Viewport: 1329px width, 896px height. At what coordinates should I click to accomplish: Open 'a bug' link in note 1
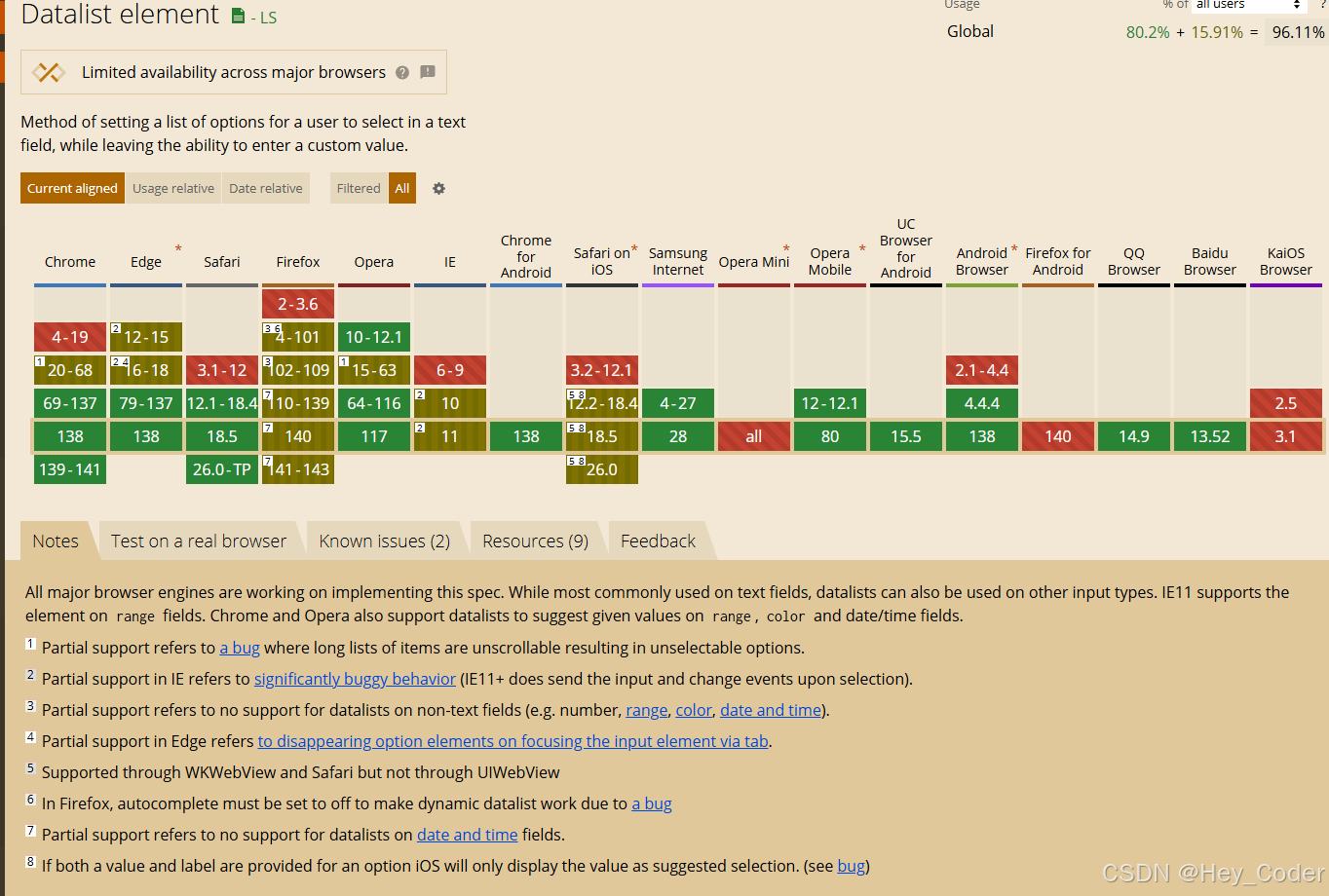tap(240, 648)
